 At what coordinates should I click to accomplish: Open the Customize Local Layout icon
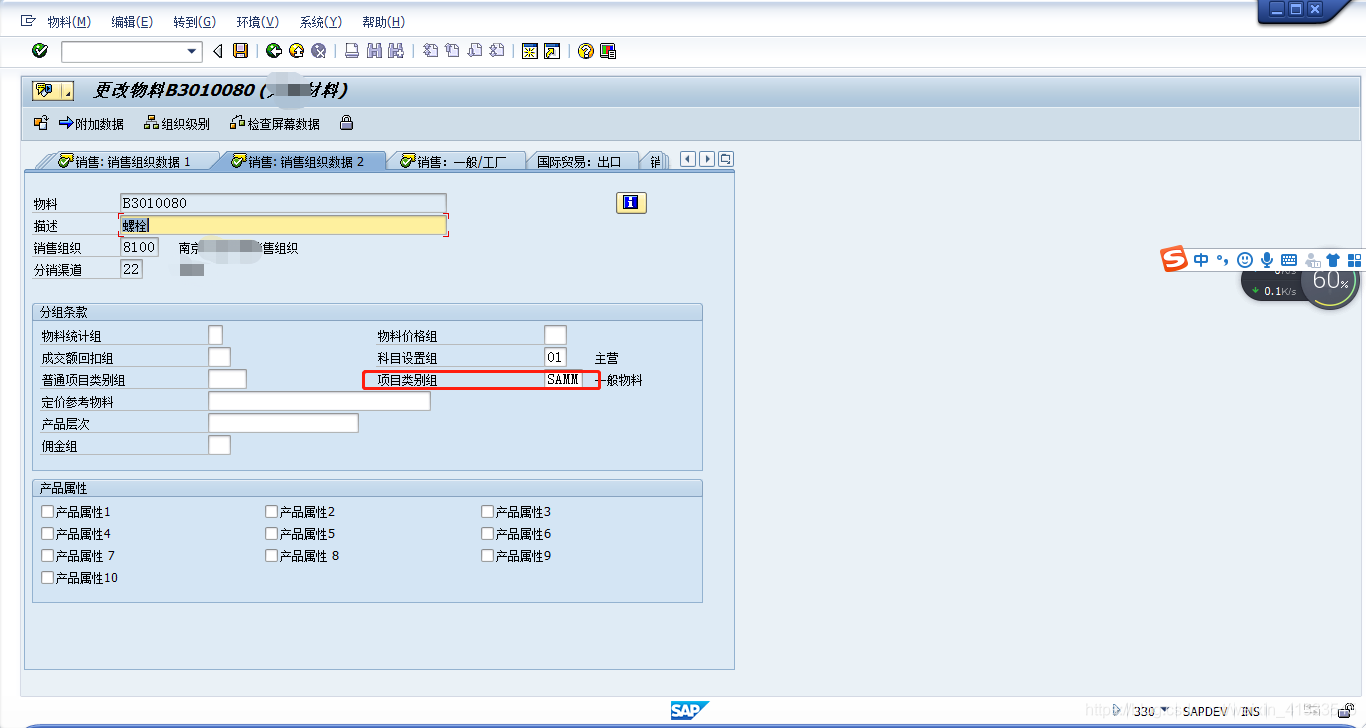click(608, 51)
